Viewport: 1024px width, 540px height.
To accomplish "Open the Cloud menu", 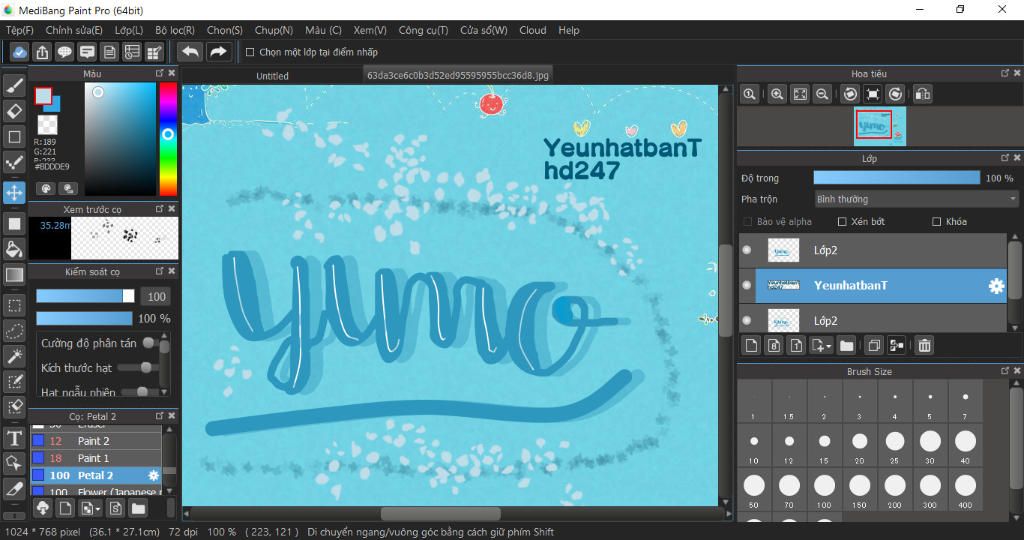I will (x=533, y=30).
